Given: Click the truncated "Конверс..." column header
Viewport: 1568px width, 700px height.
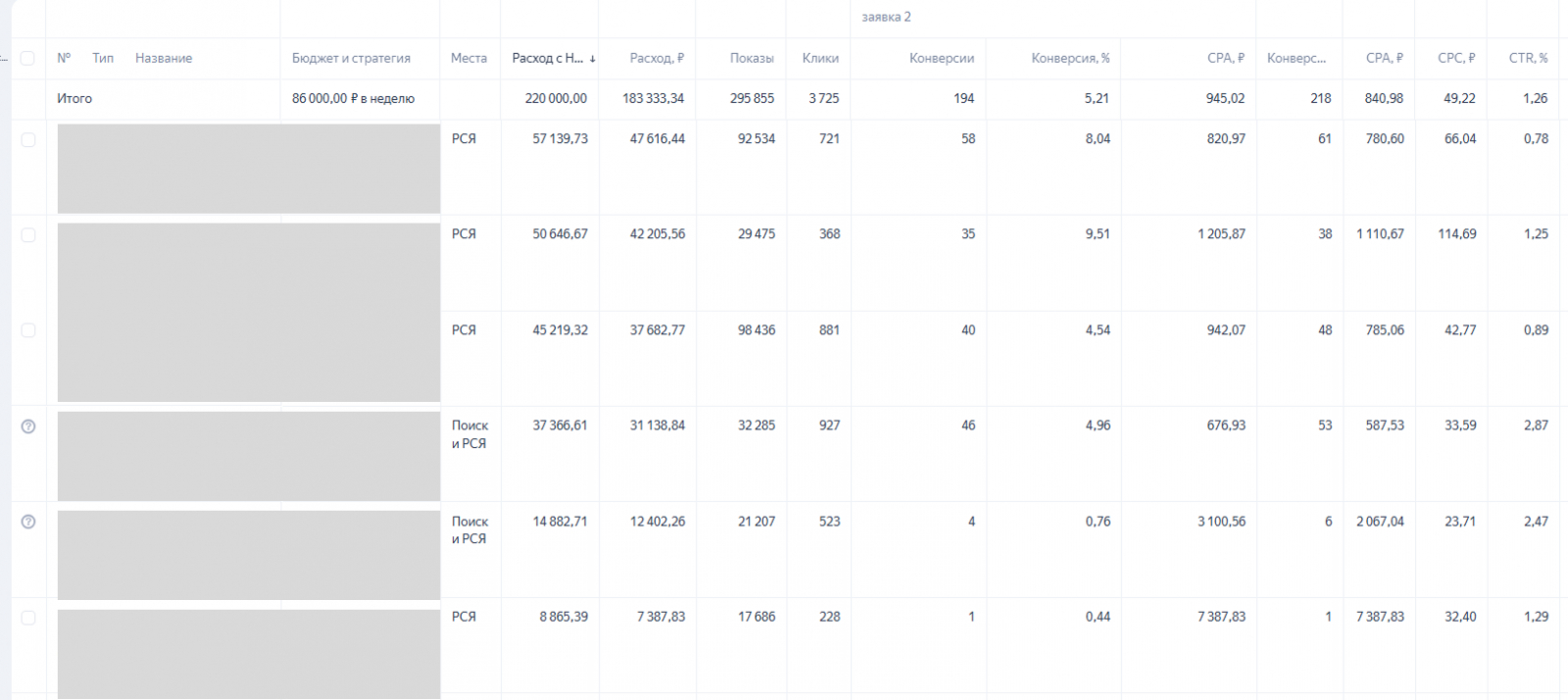Looking at the screenshot, I should pyautogui.click(x=1296, y=58).
